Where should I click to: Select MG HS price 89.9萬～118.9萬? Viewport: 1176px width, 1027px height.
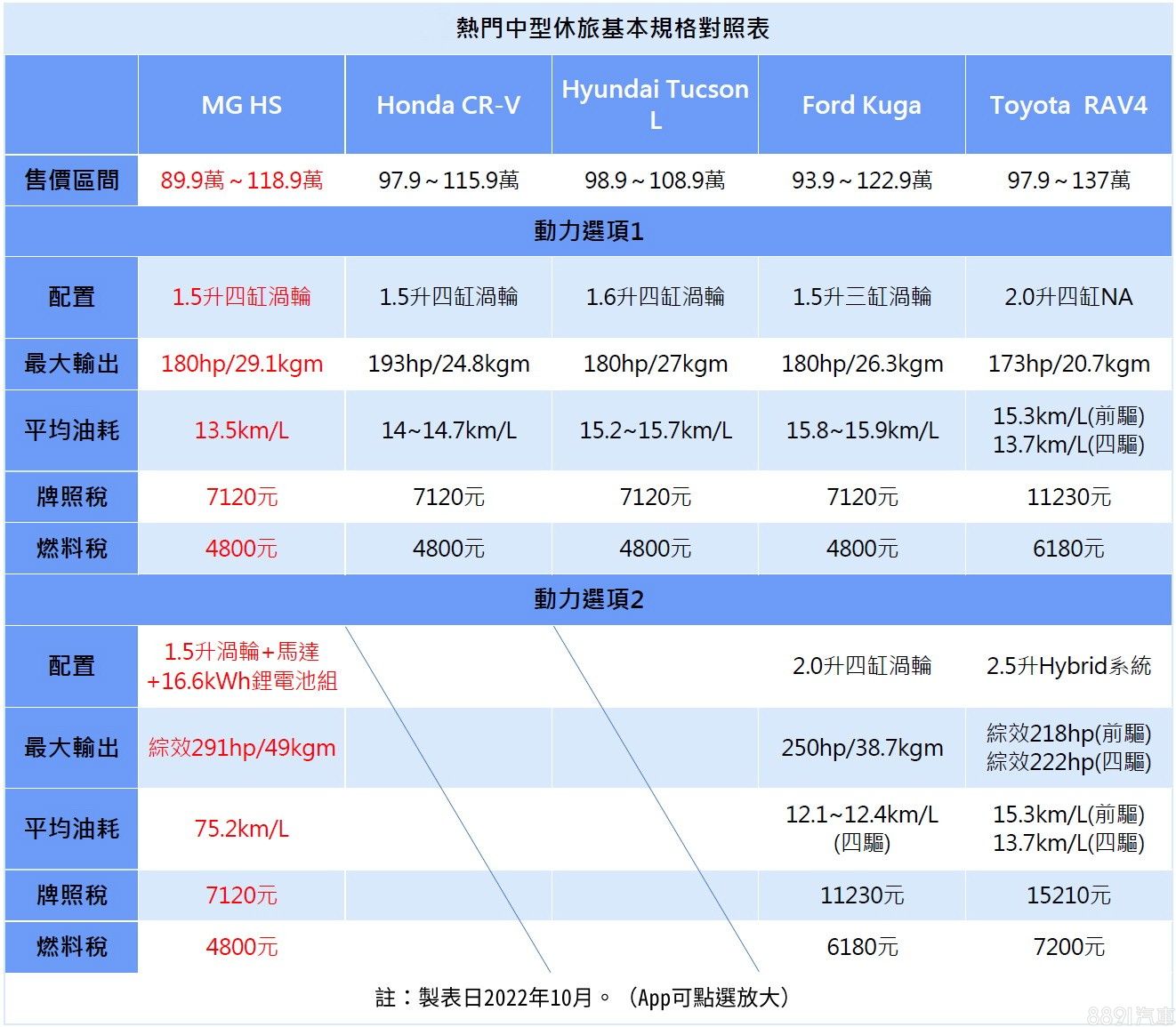[241, 181]
